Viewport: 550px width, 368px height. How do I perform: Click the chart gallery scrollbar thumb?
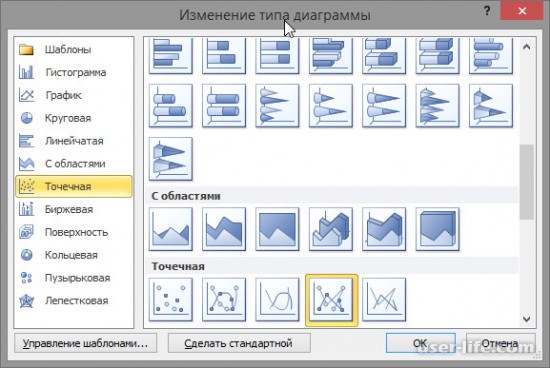526,182
